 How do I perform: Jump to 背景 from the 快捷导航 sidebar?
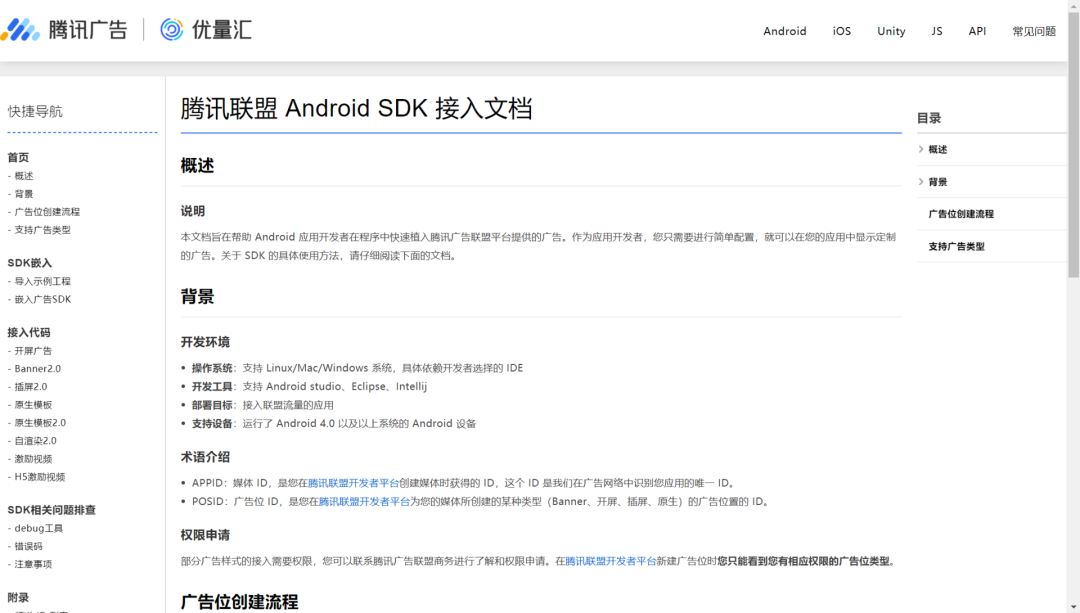[x=23, y=194]
